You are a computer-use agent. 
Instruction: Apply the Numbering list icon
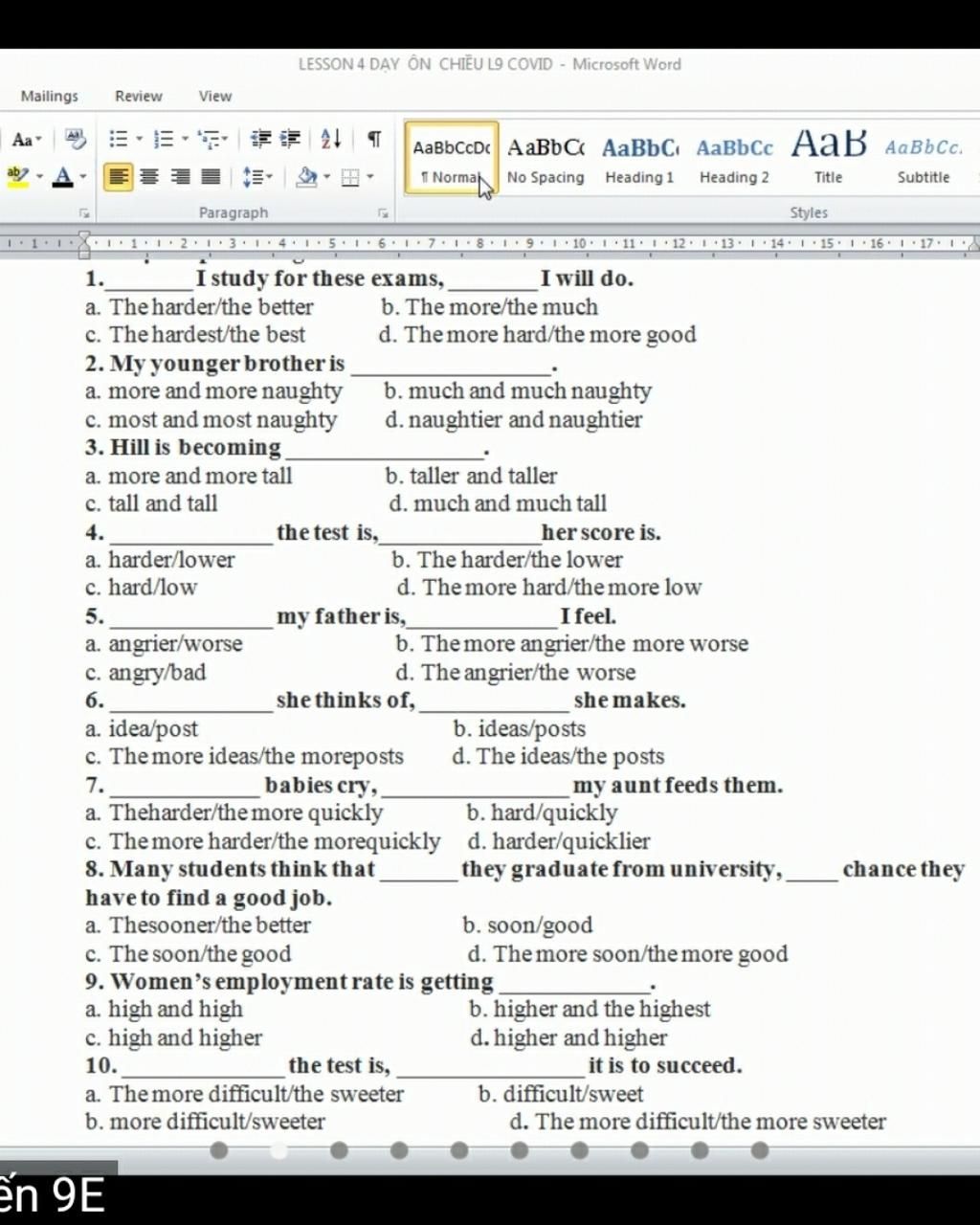coord(164,140)
